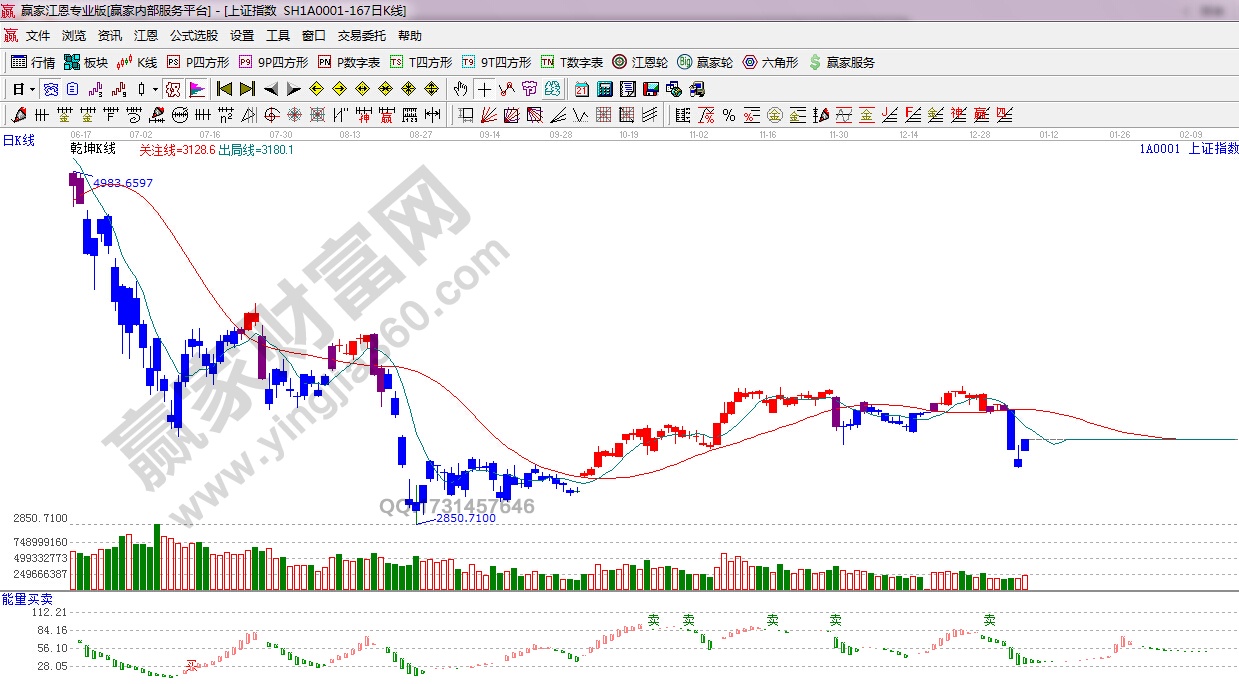This screenshot has width=1239, height=684.
Task: Select the hand pan tool
Action: pyautogui.click(x=460, y=89)
